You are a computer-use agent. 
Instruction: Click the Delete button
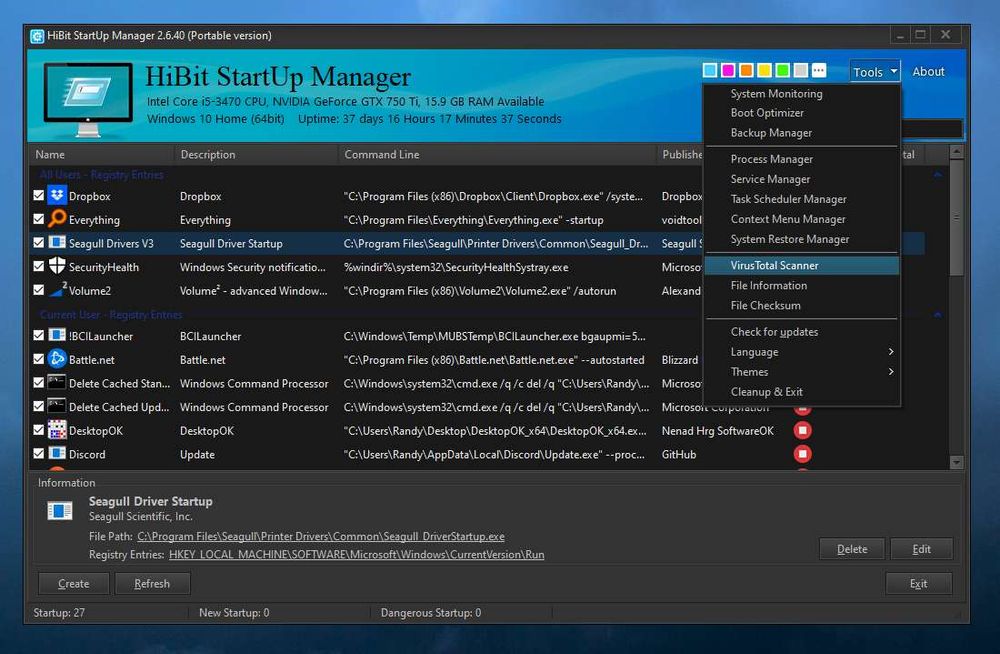click(852, 549)
